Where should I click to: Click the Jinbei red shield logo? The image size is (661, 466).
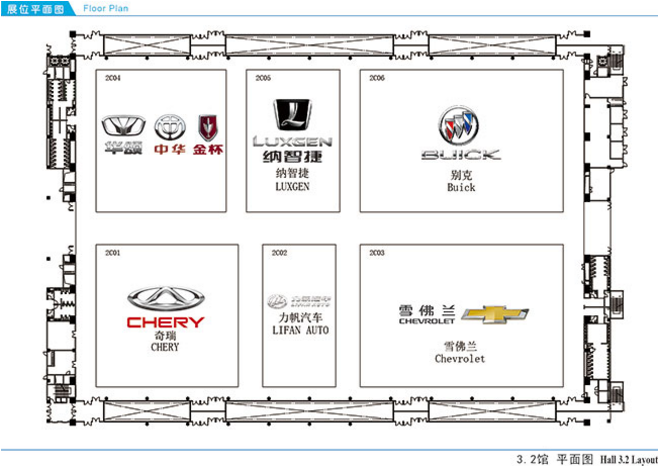pos(208,127)
